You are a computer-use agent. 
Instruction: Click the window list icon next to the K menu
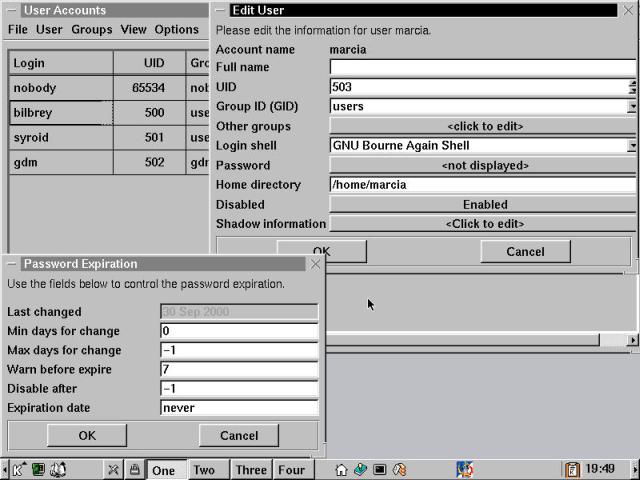pos(38,469)
